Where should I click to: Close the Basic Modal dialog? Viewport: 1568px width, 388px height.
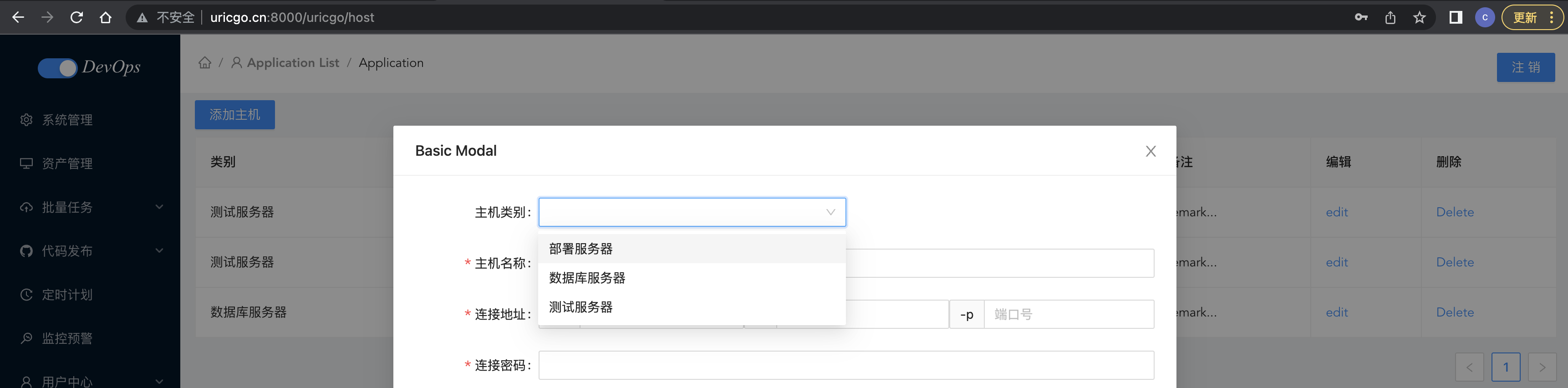(1151, 151)
